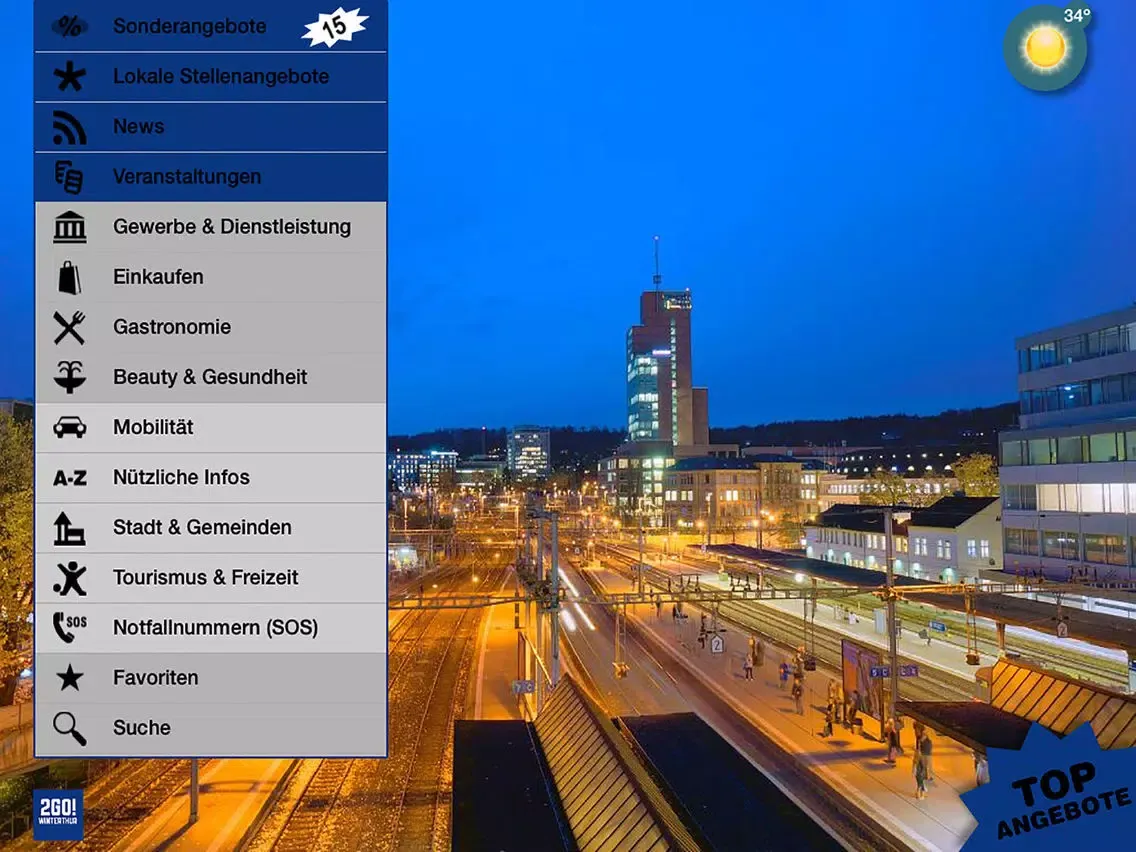The width and height of the screenshot is (1136, 852).
Task: Open the sunny 34° weather widget
Action: (x=1046, y=46)
